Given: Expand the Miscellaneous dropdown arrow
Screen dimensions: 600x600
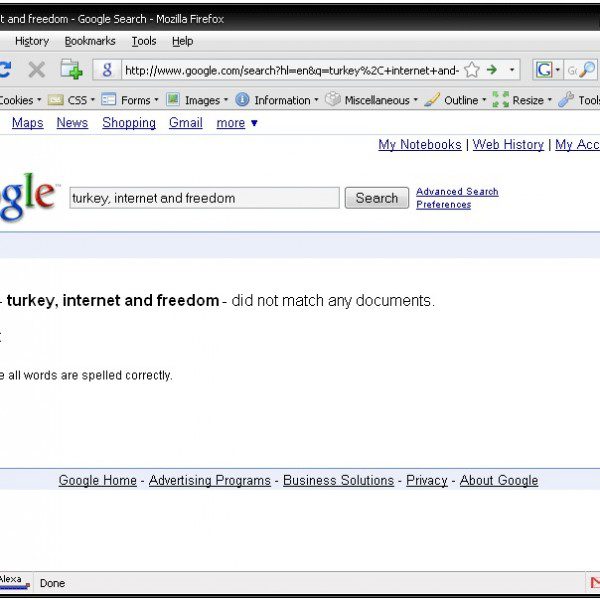Looking at the screenshot, I should click(x=416, y=100).
